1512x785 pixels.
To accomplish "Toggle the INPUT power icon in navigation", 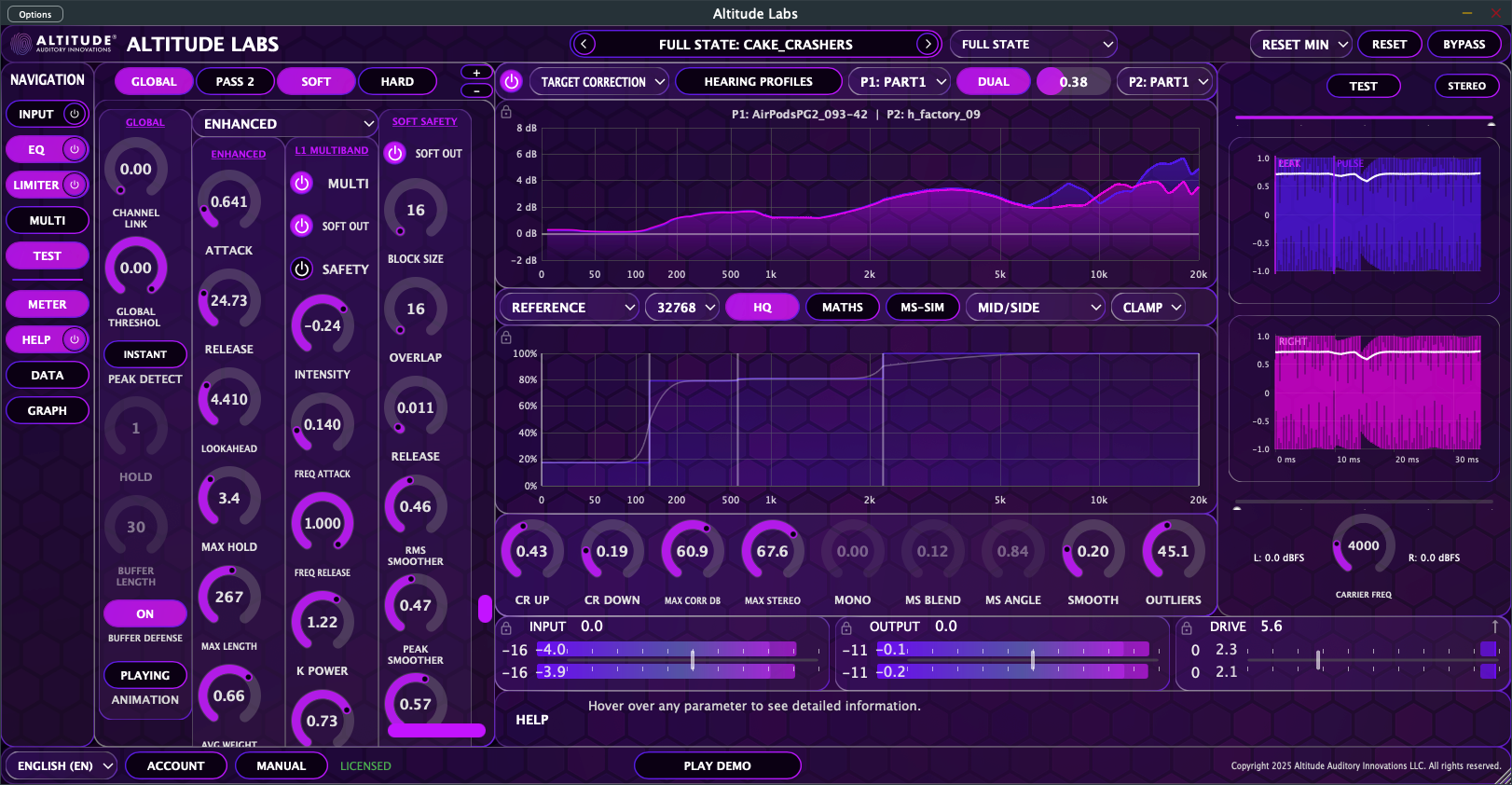I will coord(75,114).
